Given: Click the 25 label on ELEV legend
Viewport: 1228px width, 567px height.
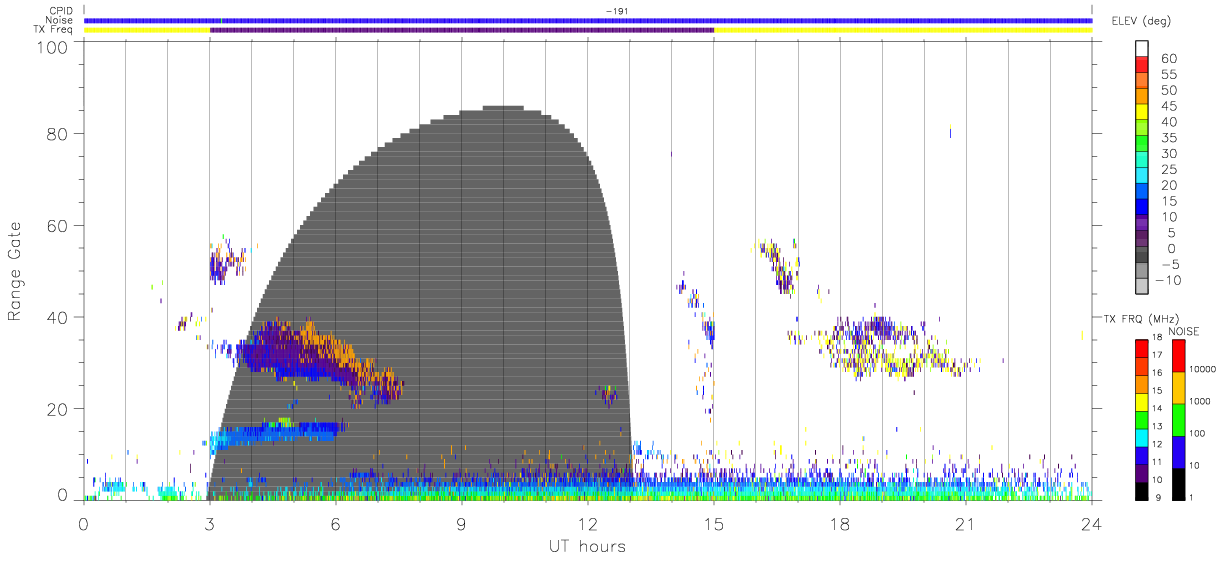Looking at the screenshot, I should [x=1168, y=170].
